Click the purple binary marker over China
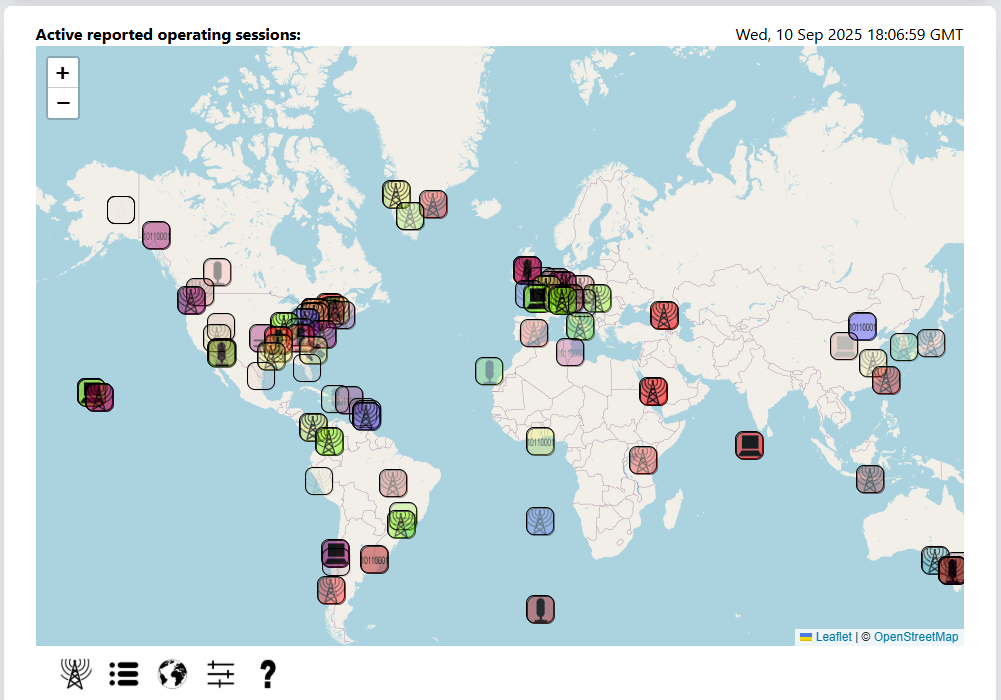Screen dimensions: 1001x700 tap(862, 326)
